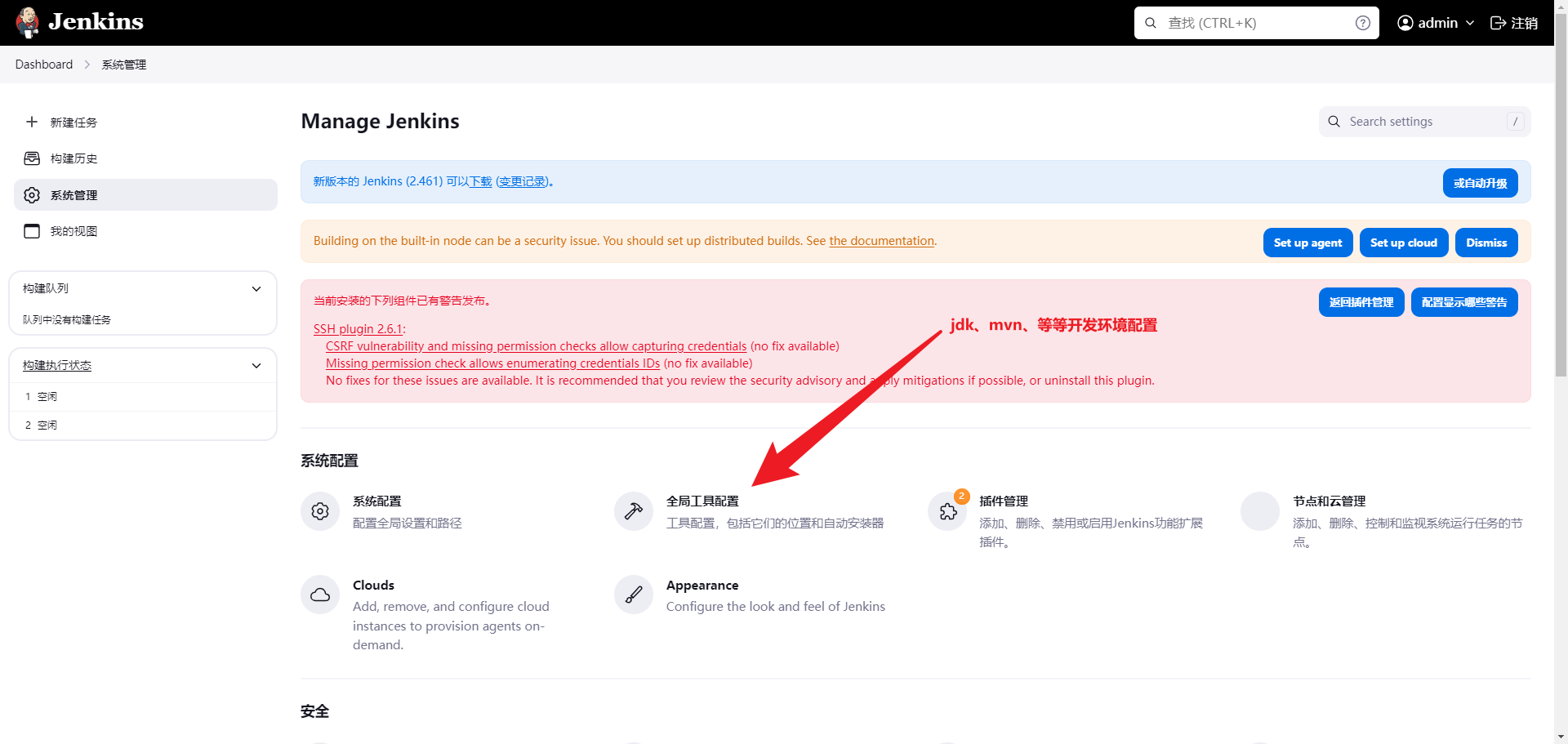1568x744 pixels.
Task: Select 新建任务 in the sidebar
Action: point(145,122)
